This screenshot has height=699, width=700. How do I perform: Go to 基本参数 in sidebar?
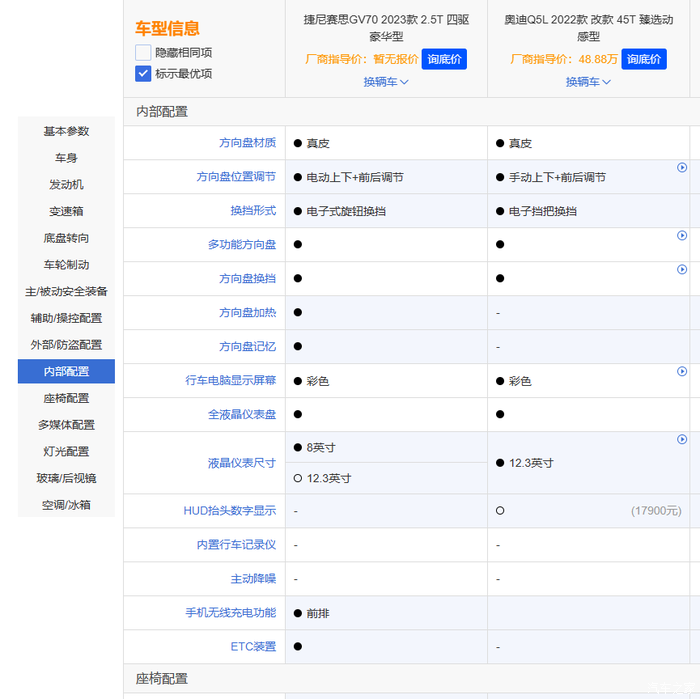(66, 131)
